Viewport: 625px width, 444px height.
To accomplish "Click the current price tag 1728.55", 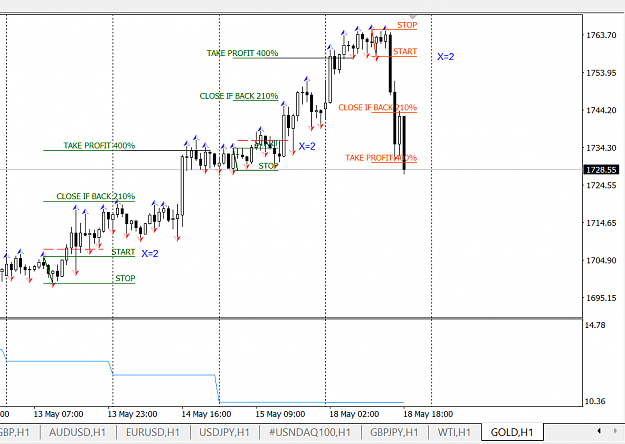I will coord(601,170).
